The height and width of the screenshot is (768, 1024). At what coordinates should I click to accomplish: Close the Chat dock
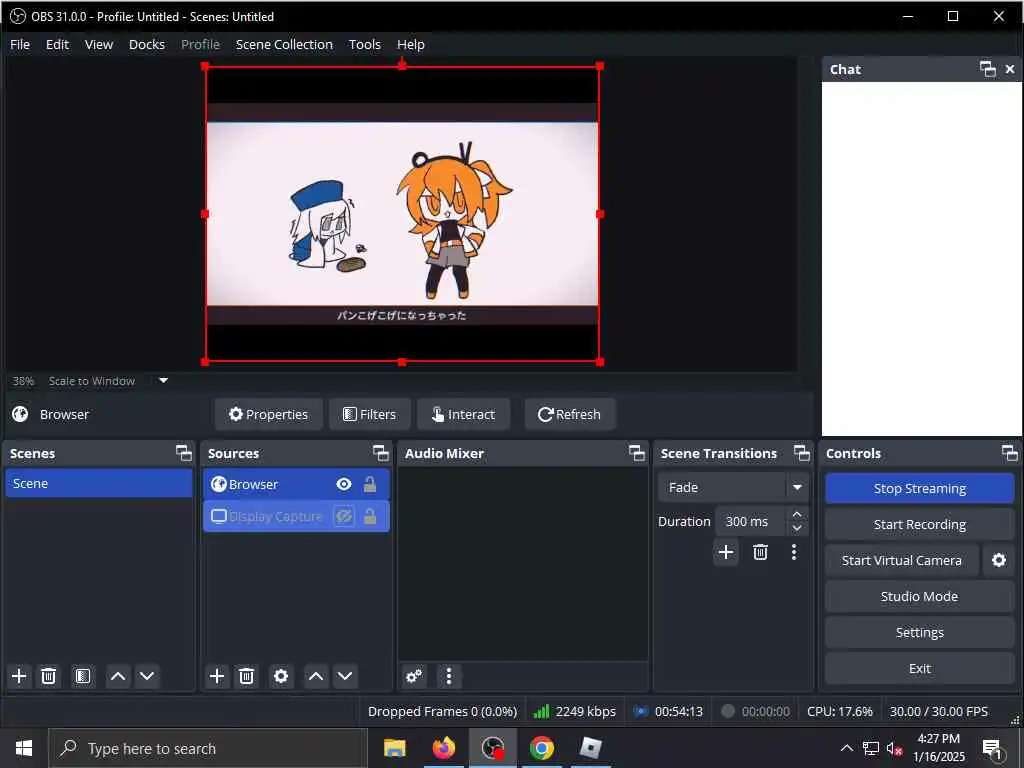point(1010,69)
